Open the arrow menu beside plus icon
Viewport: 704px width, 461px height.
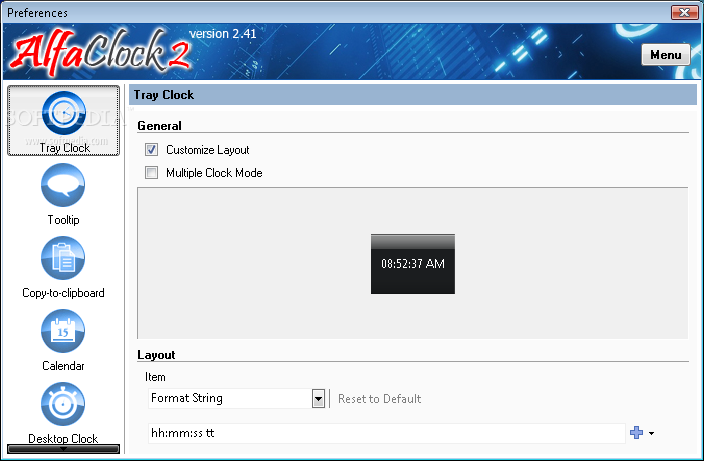651,433
